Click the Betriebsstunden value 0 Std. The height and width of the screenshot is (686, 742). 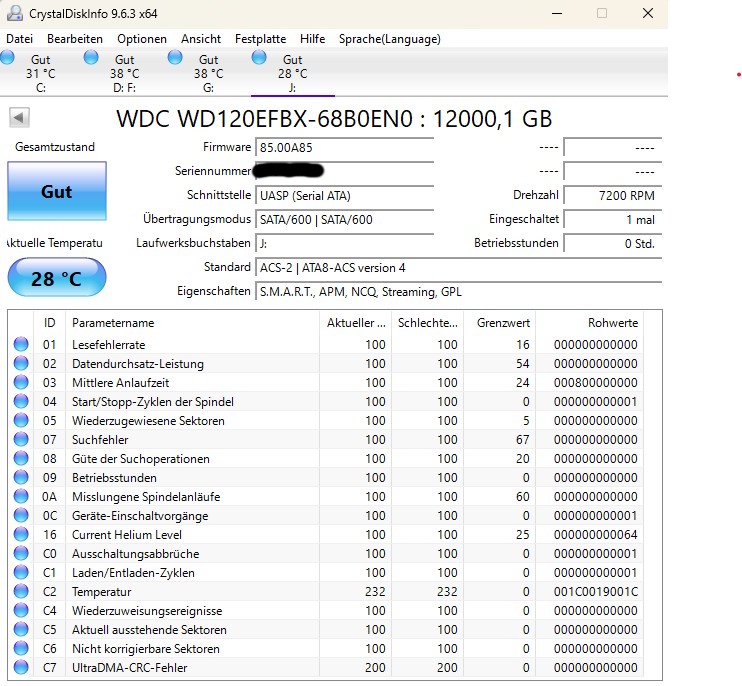pos(613,244)
